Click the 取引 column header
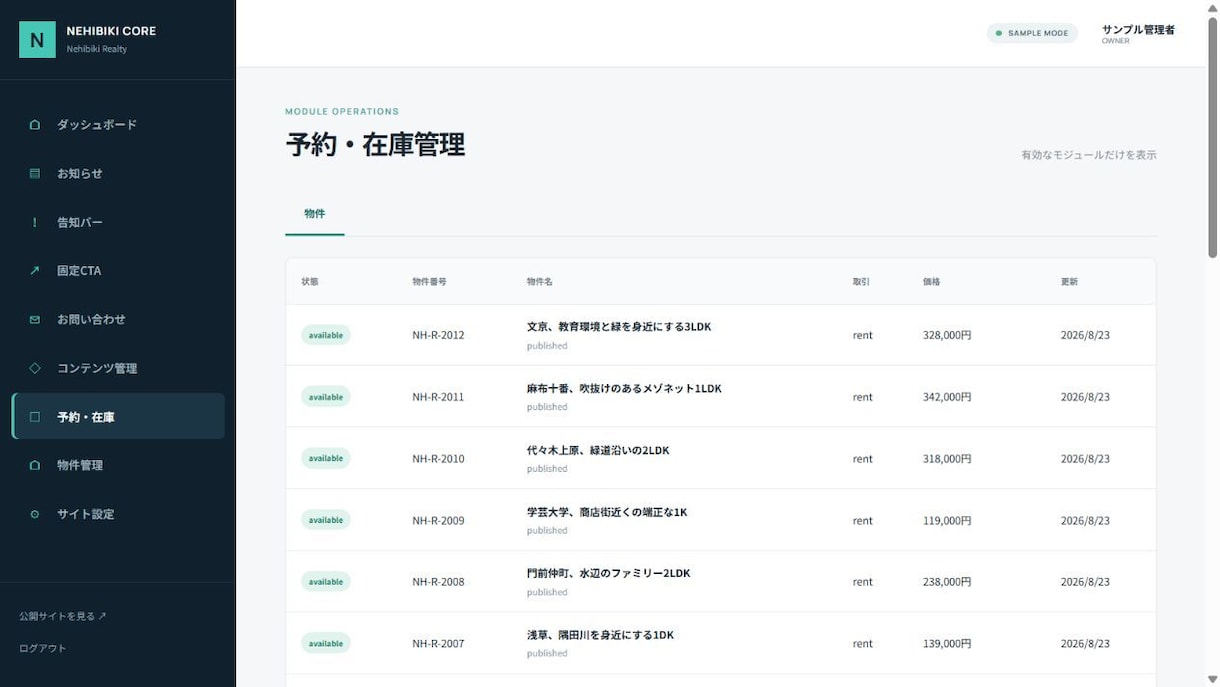This screenshot has width=1220, height=687. pyautogui.click(x=861, y=282)
